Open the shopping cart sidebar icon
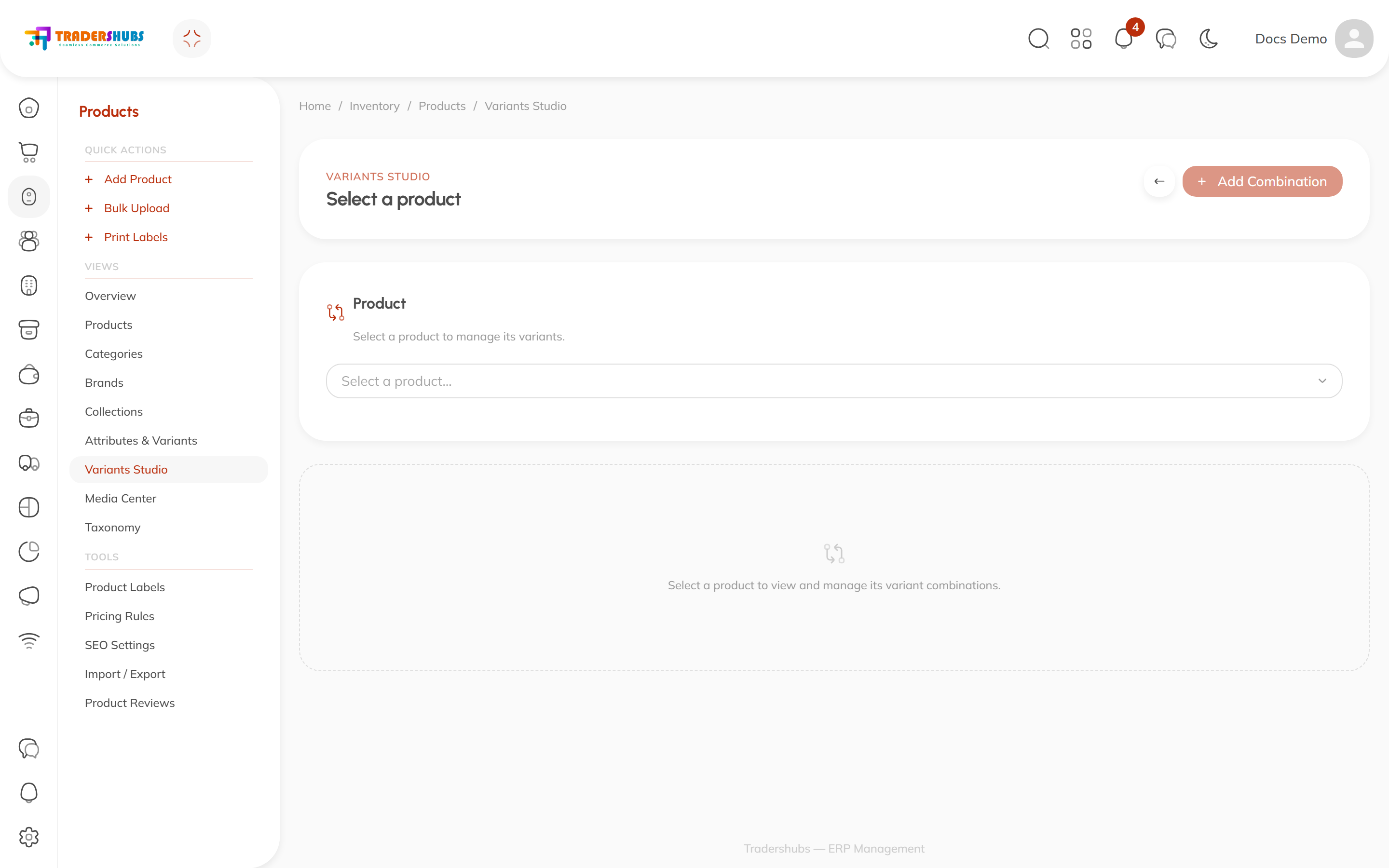1389x868 pixels. tap(29, 152)
